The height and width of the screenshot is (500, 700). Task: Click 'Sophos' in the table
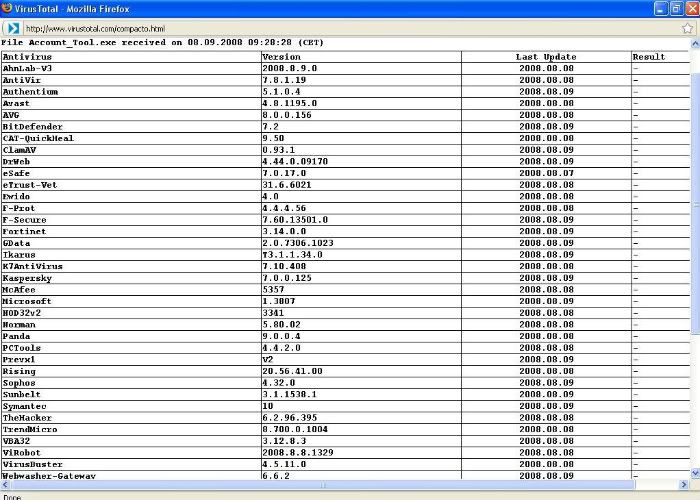point(19,383)
